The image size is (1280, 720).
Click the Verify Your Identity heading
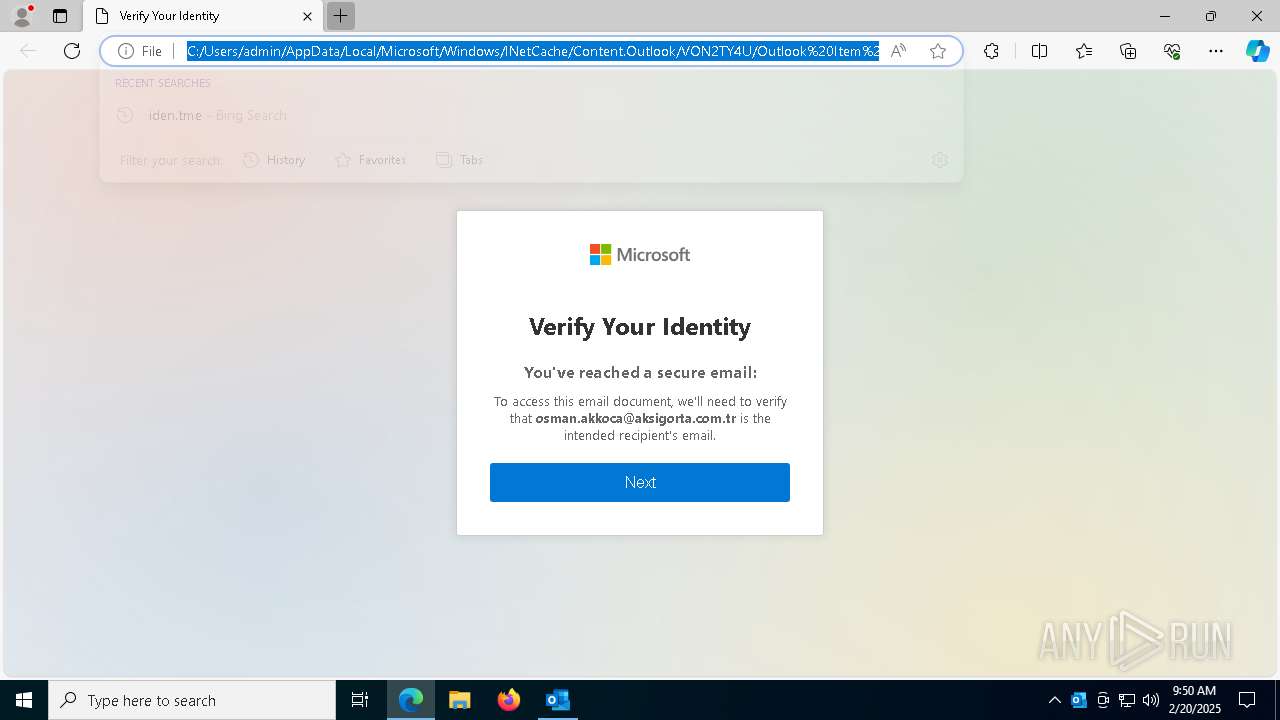(x=640, y=327)
